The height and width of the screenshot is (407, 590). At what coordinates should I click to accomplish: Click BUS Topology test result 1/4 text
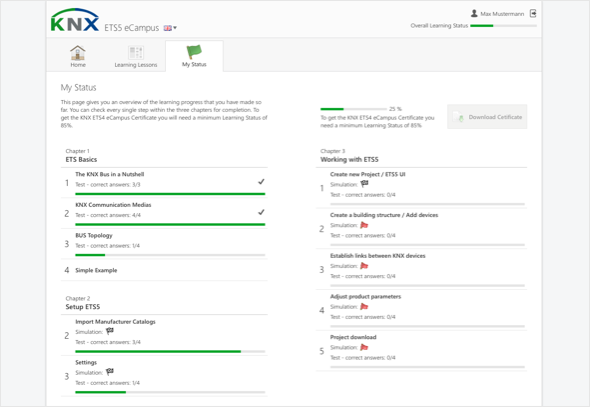pyautogui.click(x=108, y=246)
